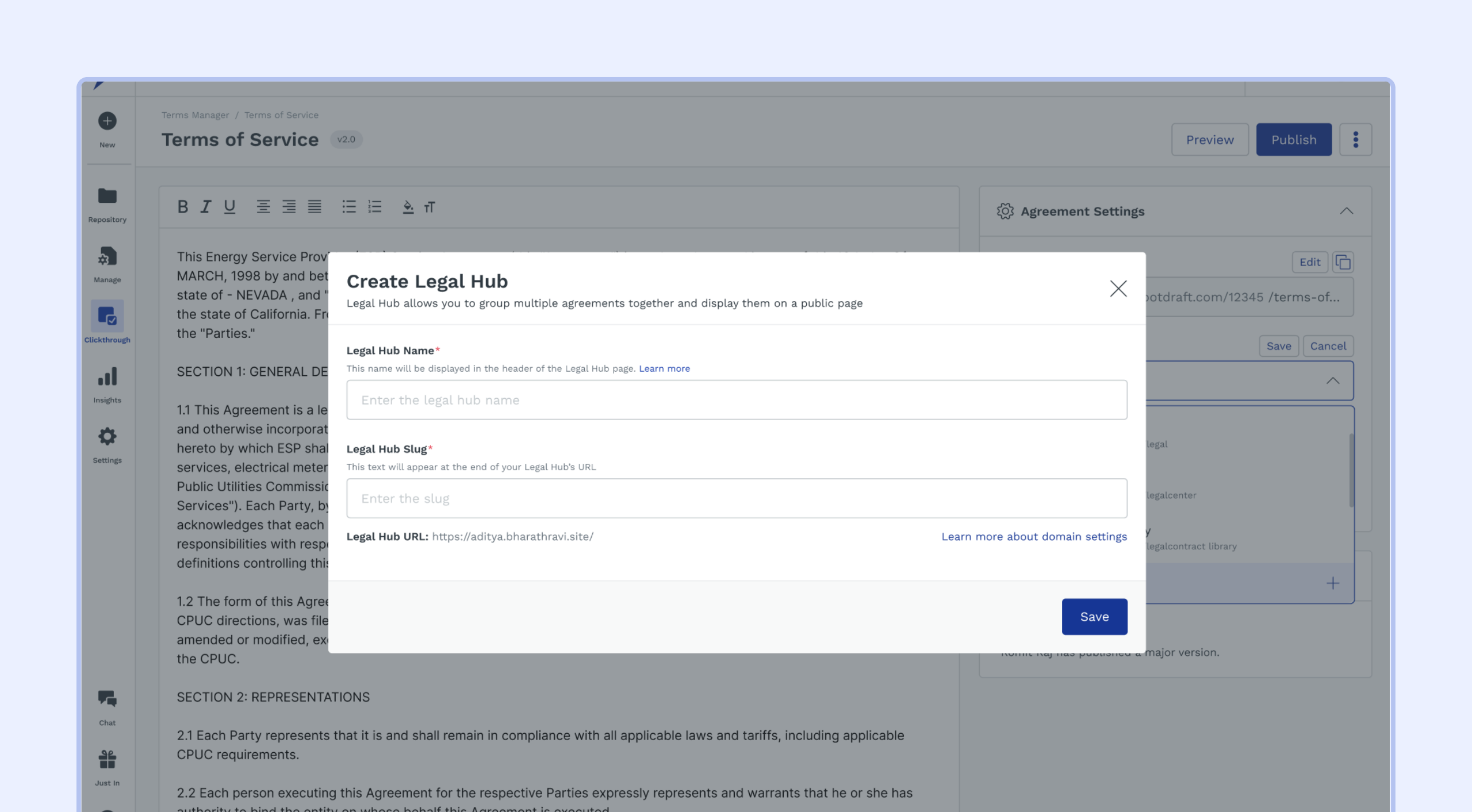Click the Just In gift icon
The width and height of the screenshot is (1472, 812).
pos(107,759)
